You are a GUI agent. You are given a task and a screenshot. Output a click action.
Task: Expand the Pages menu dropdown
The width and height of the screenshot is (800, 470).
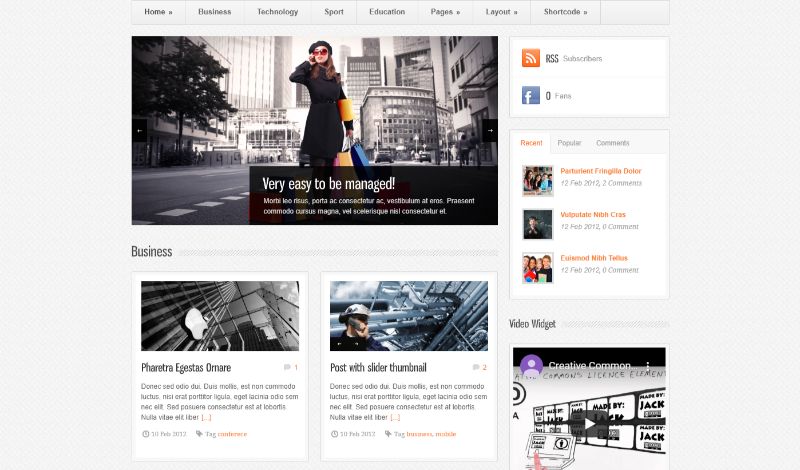pos(445,12)
